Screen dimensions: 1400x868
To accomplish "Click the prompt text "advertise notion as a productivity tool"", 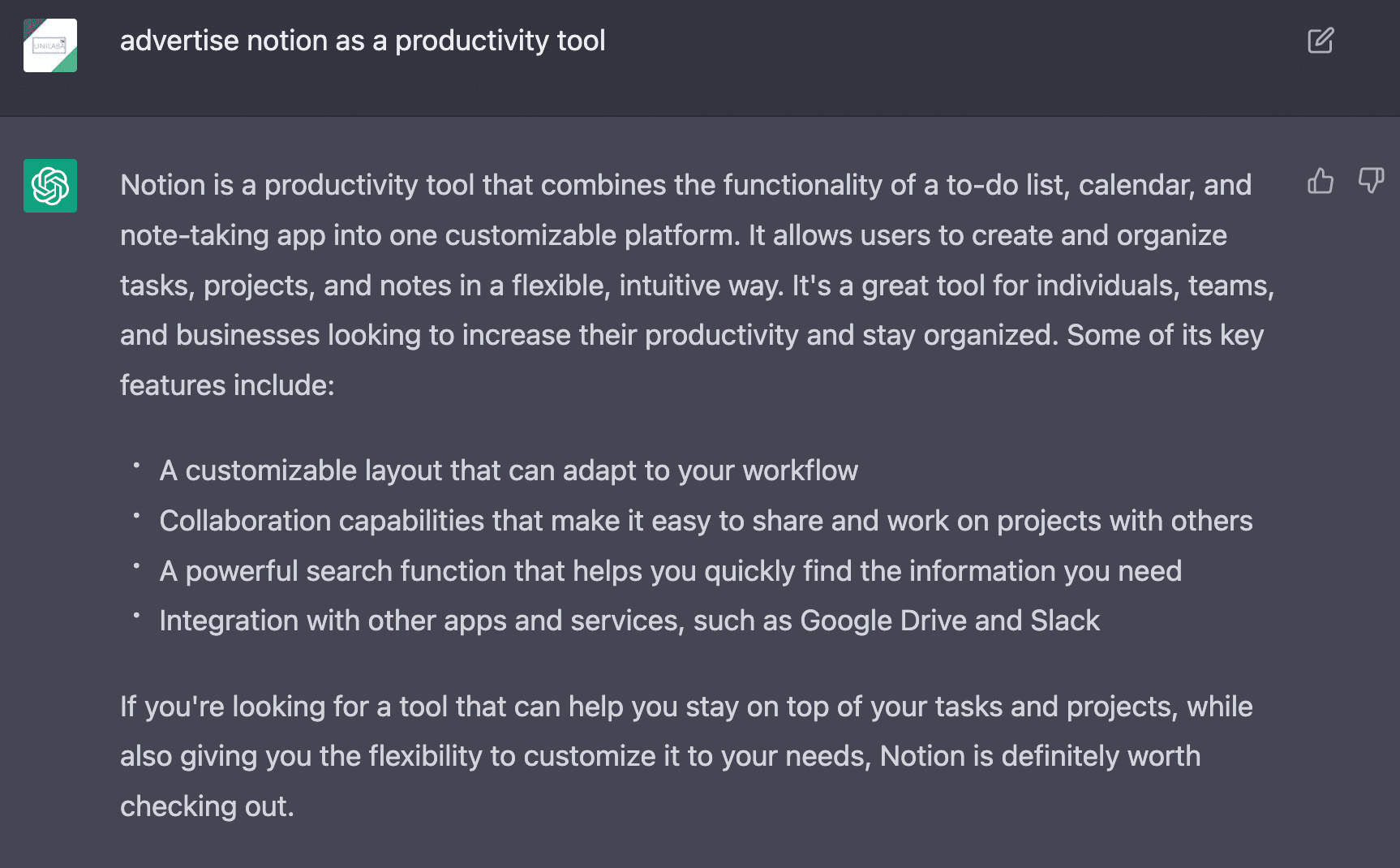I will pos(363,41).
